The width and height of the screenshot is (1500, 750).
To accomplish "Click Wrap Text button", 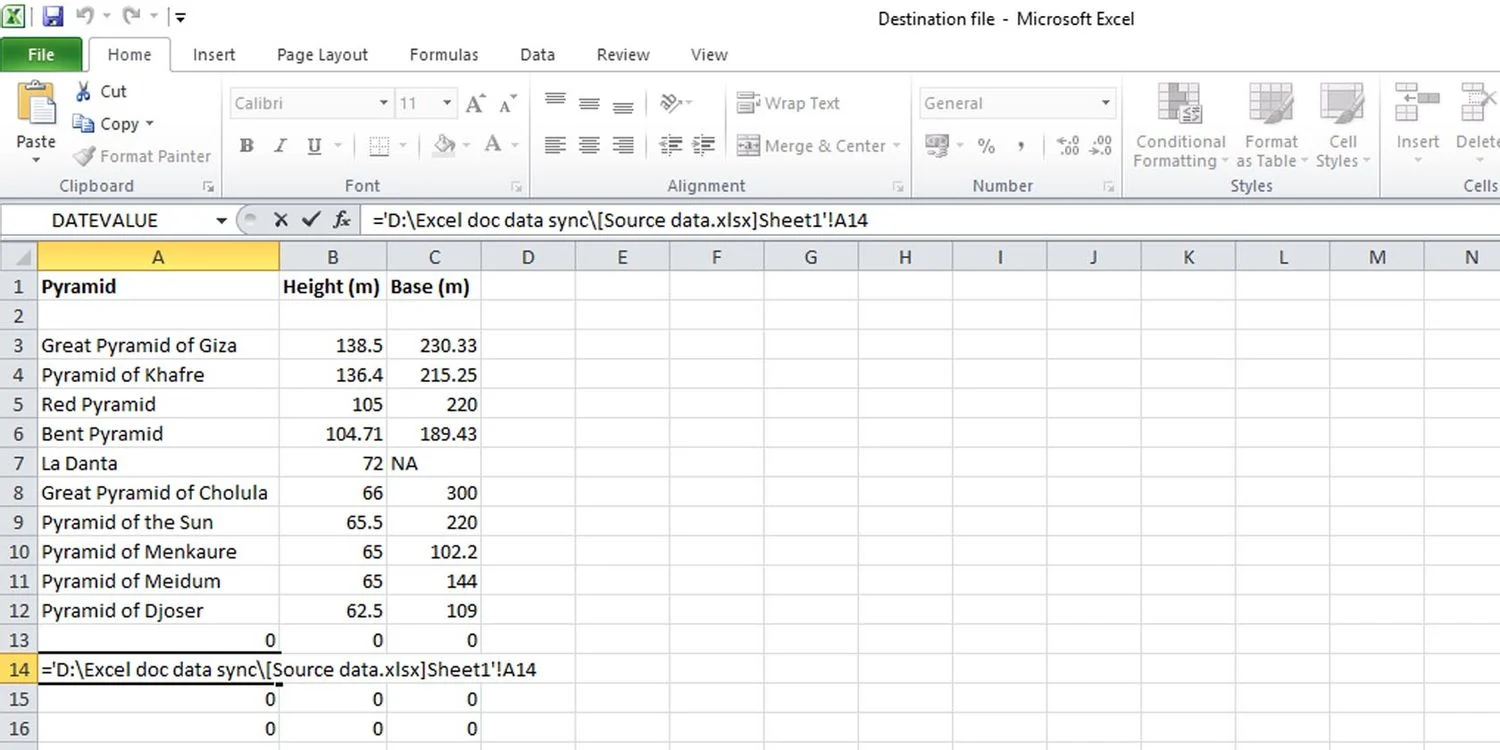I will 788,103.
